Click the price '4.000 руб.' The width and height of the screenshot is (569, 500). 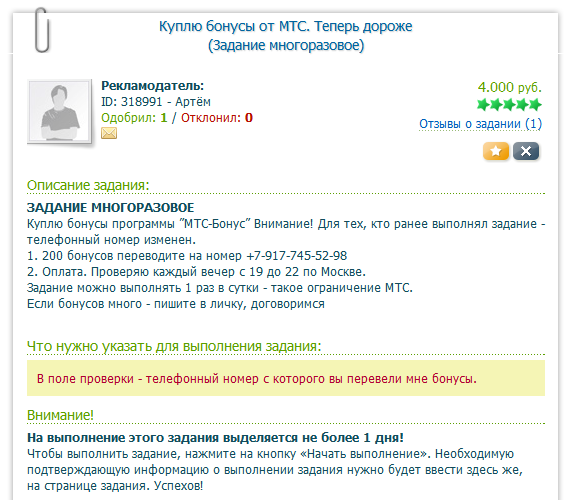click(x=509, y=87)
